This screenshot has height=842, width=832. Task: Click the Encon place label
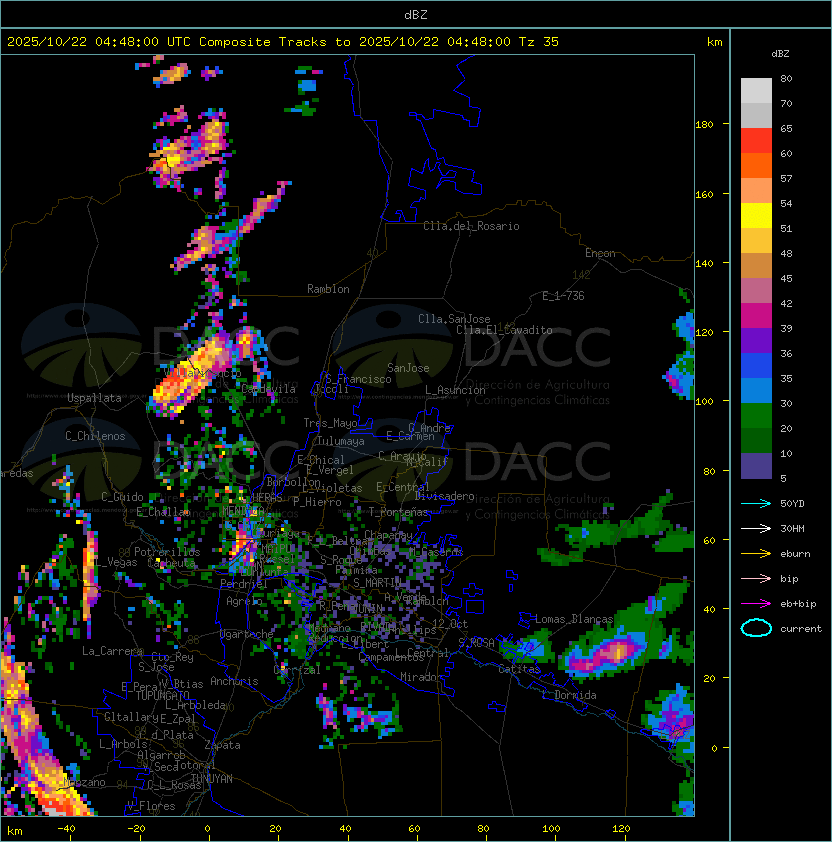coord(600,253)
